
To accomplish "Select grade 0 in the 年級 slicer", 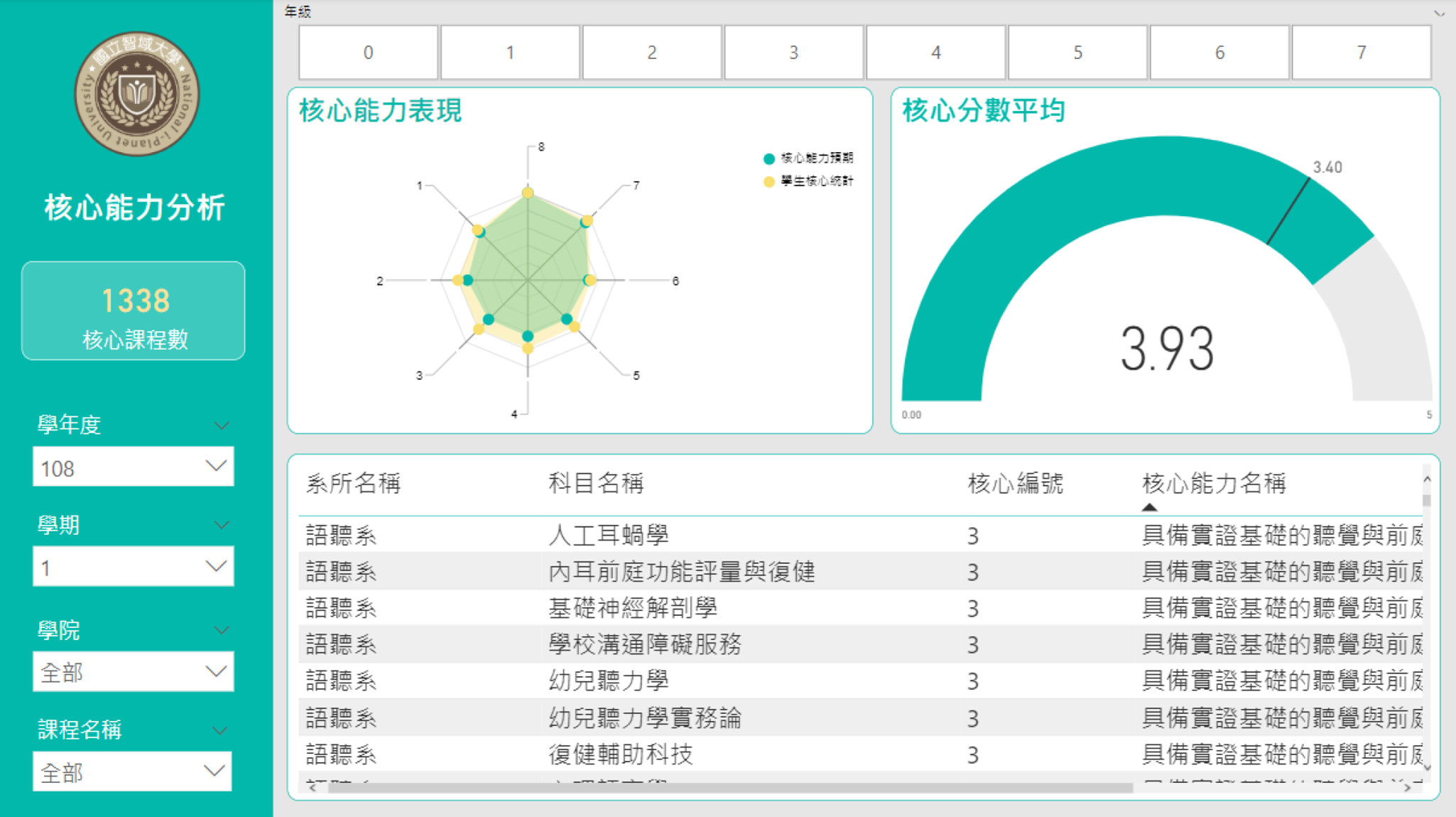I will (x=368, y=53).
